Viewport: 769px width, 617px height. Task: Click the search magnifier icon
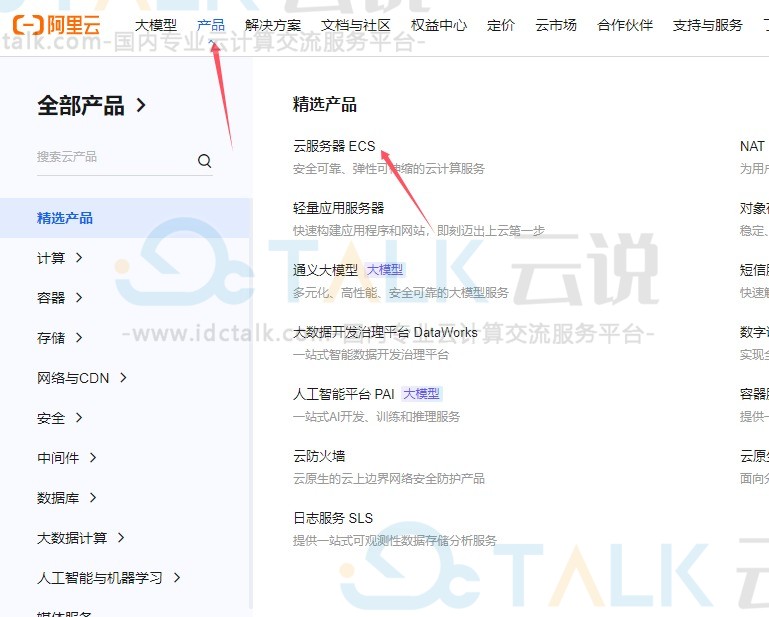tap(205, 160)
